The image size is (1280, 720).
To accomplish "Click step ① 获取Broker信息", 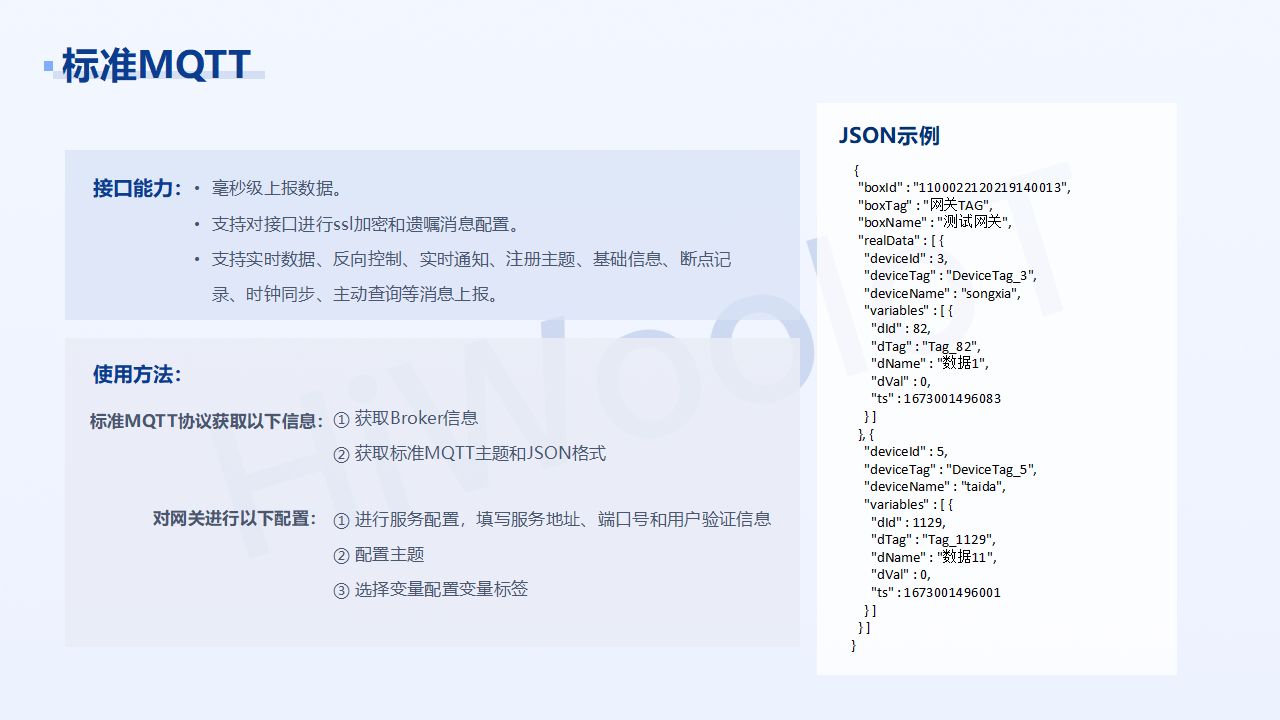I will click(406, 418).
